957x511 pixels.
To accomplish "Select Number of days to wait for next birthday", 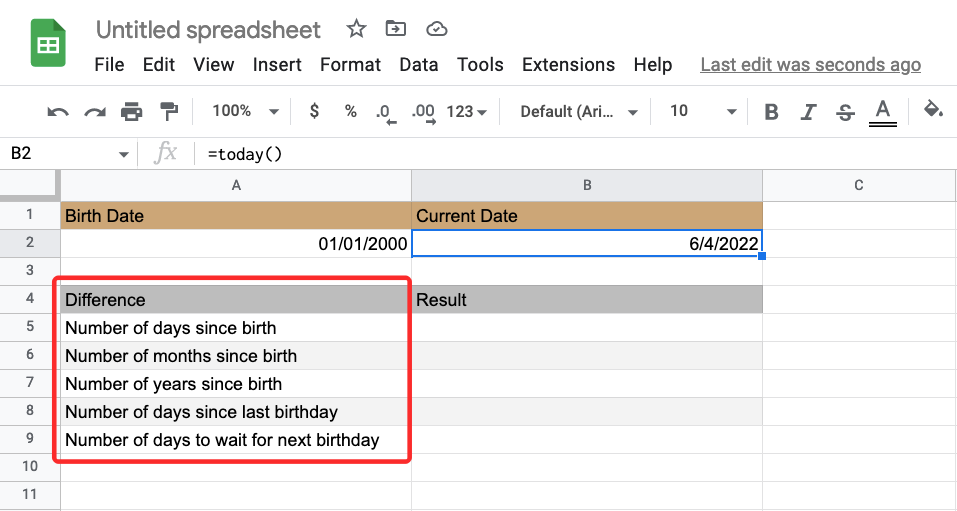I will point(236,440).
